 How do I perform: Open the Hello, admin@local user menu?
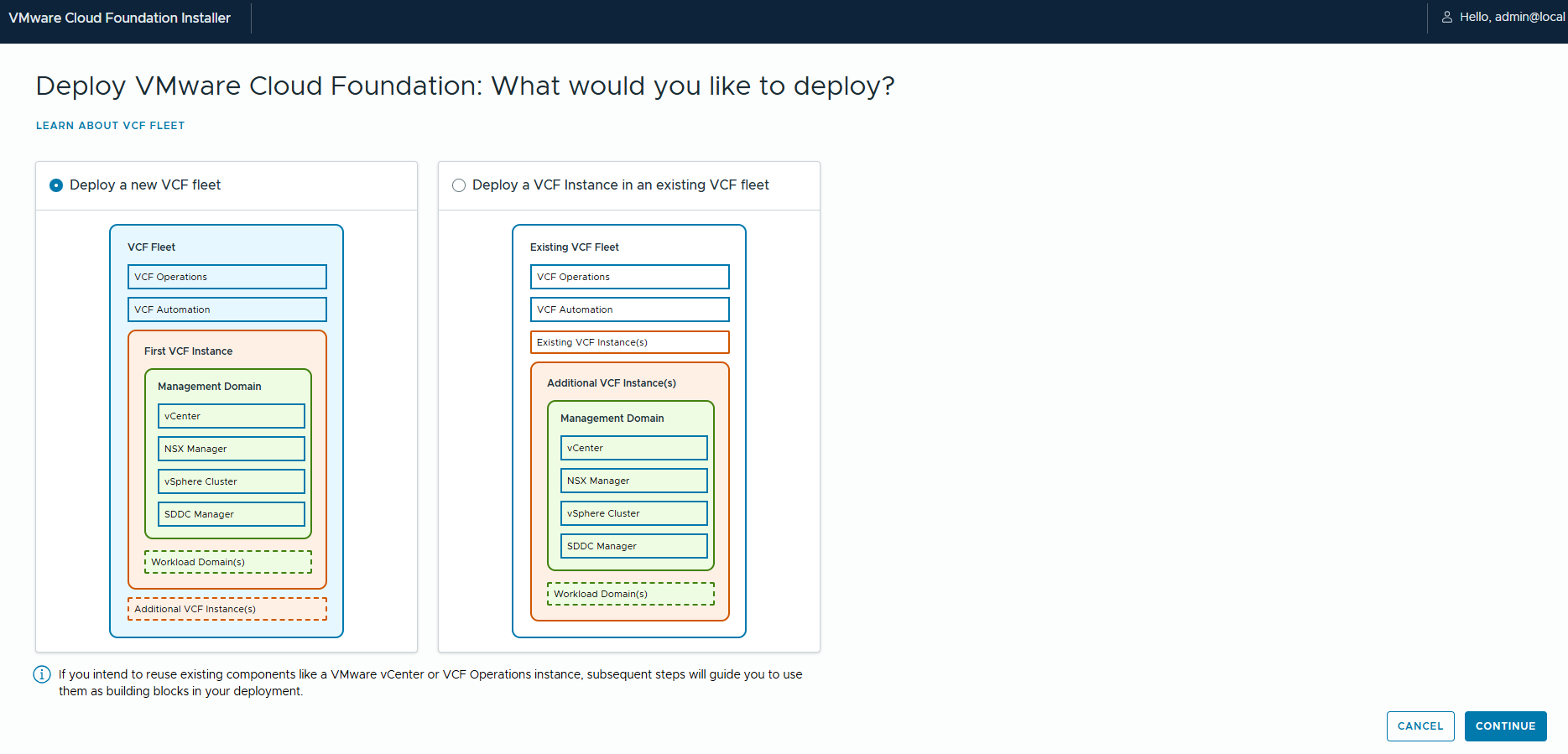(1512, 17)
